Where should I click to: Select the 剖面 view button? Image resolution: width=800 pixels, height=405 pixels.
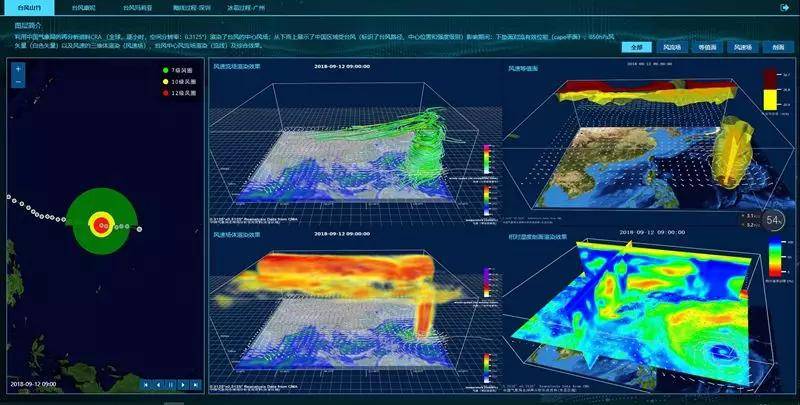(x=777, y=47)
